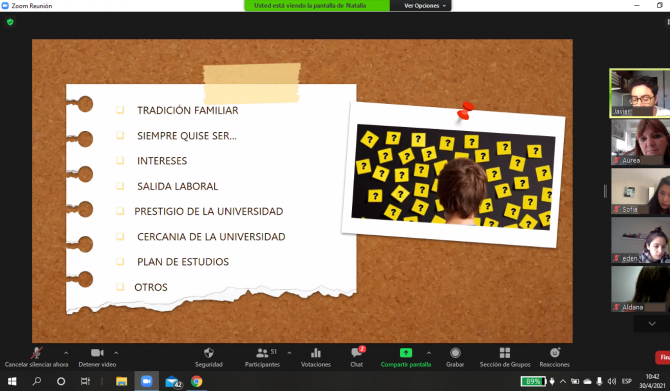Screen dimensions: 670x391
Task: Open the Seguridad shield icon
Action: pyautogui.click(x=209, y=353)
